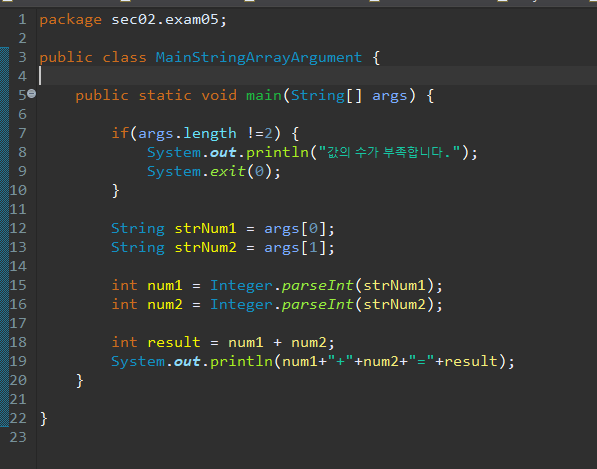This screenshot has width=597, height=469.
Task: Click the 'if' keyword on line 7
Action: [x=120, y=133]
